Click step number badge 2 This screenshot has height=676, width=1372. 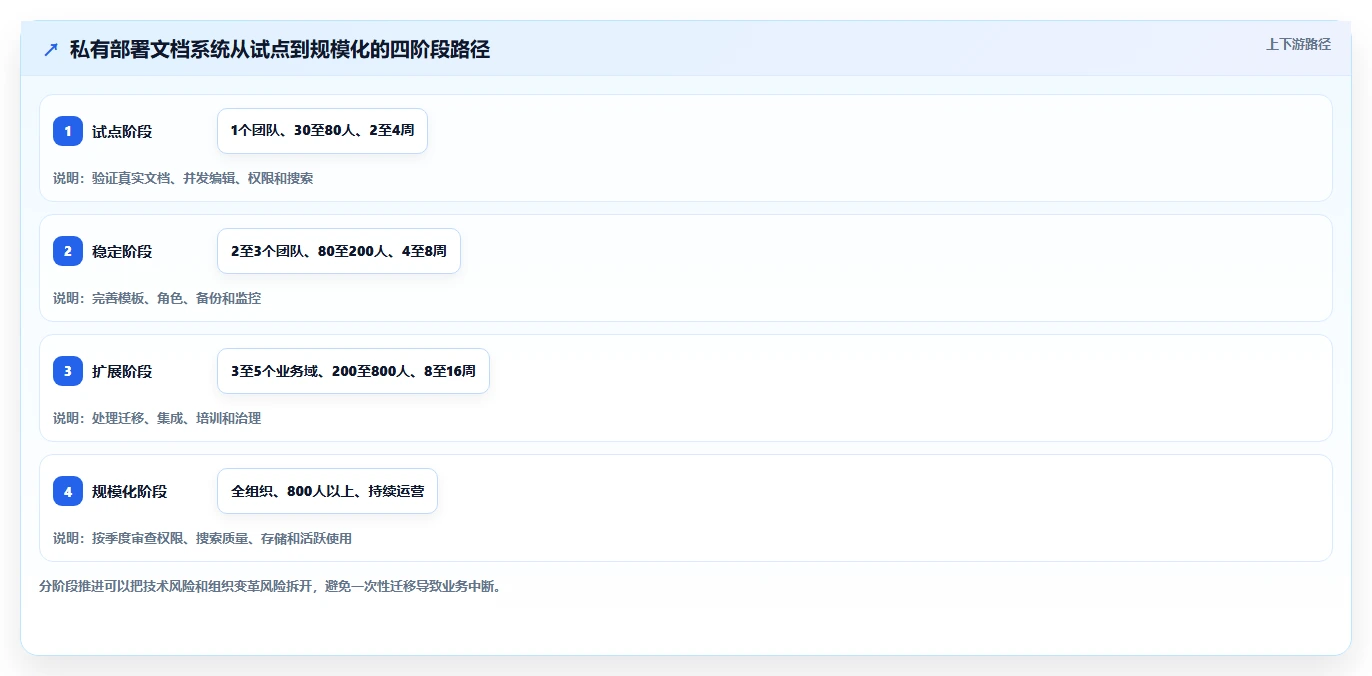[68, 251]
